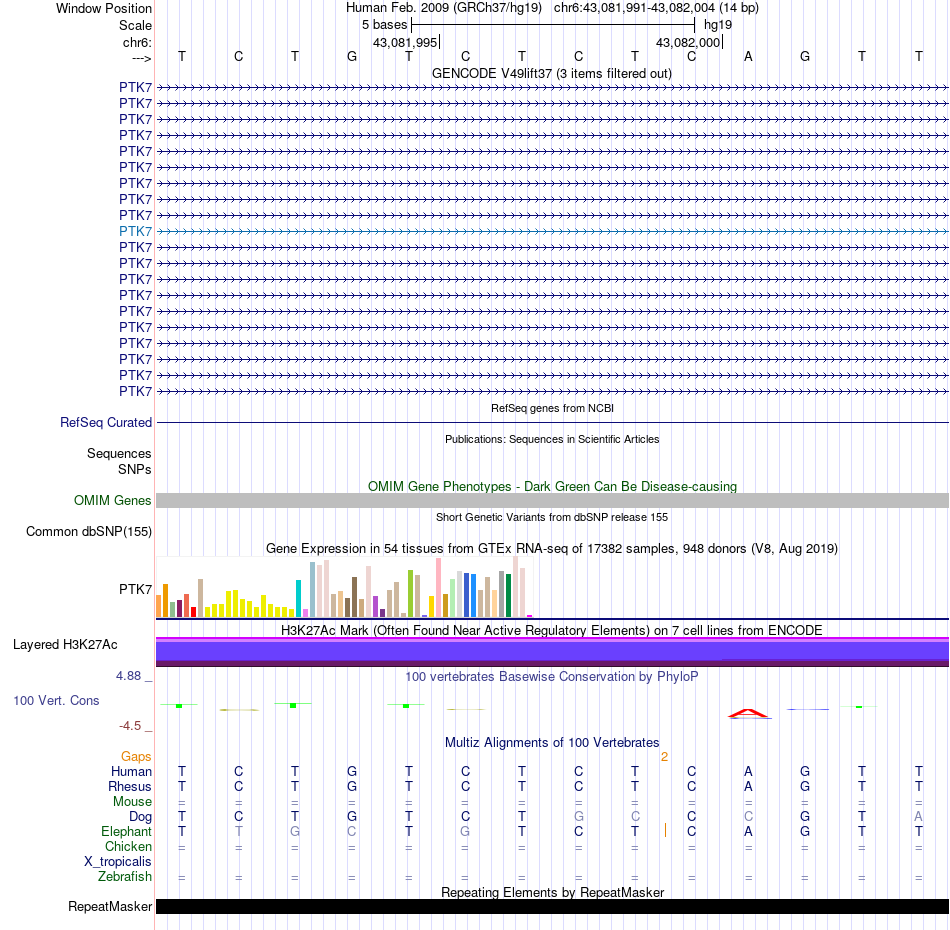Click the purple Layered H3K27Ac signal band
This screenshot has width=950, height=930.
click(553, 652)
